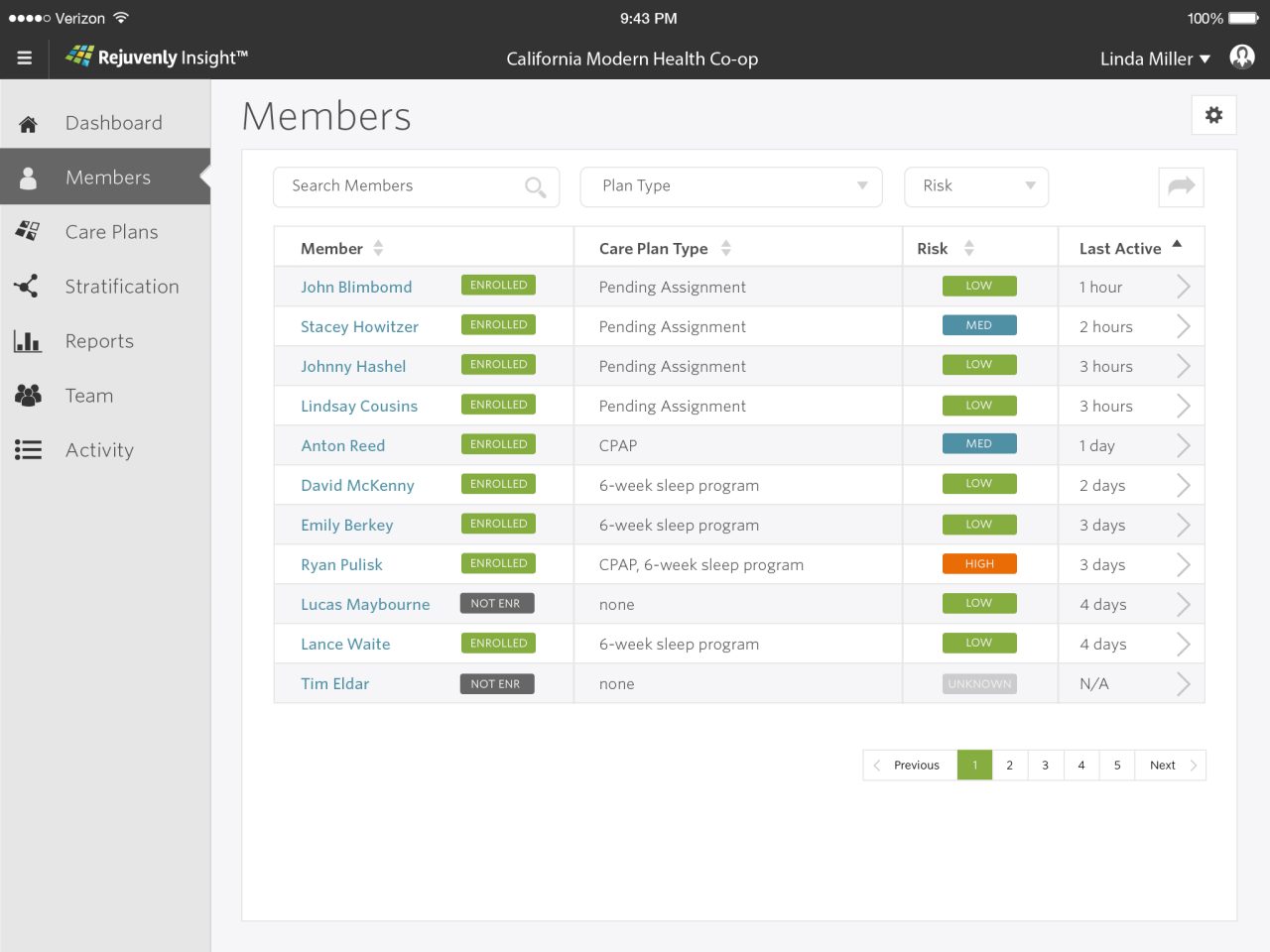1270x952 pixels.
Task: Click the settings gear icon
Action: pyautogui.click(x=1213, y=115)
